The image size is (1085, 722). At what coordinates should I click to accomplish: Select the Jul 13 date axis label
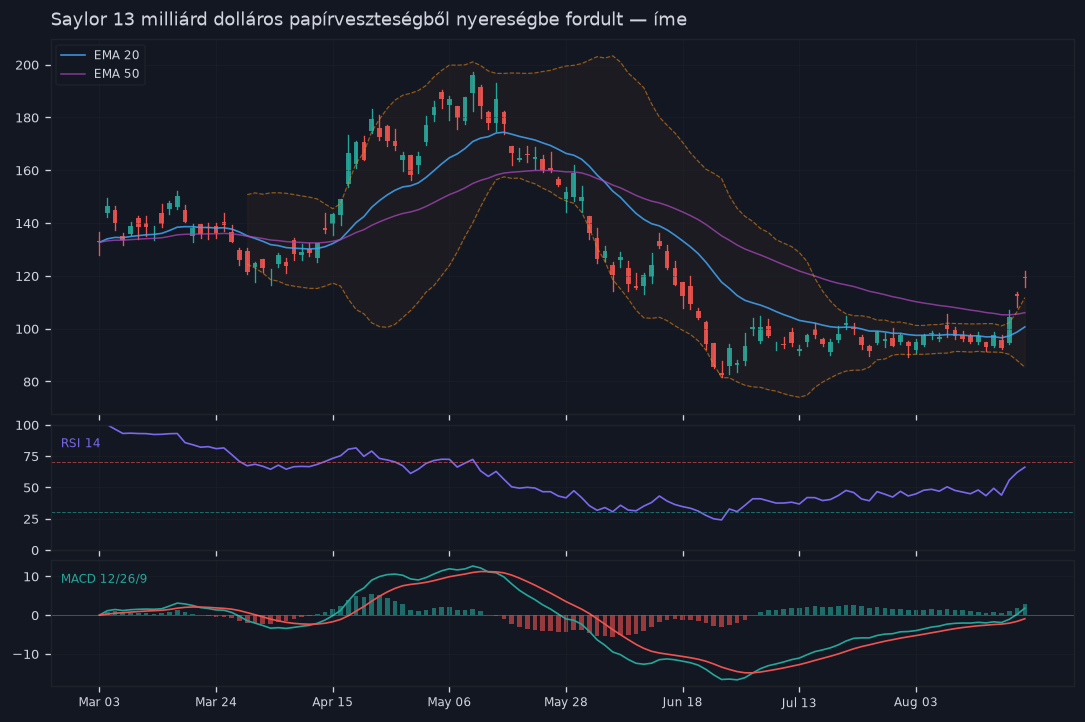tap(799, 703)
